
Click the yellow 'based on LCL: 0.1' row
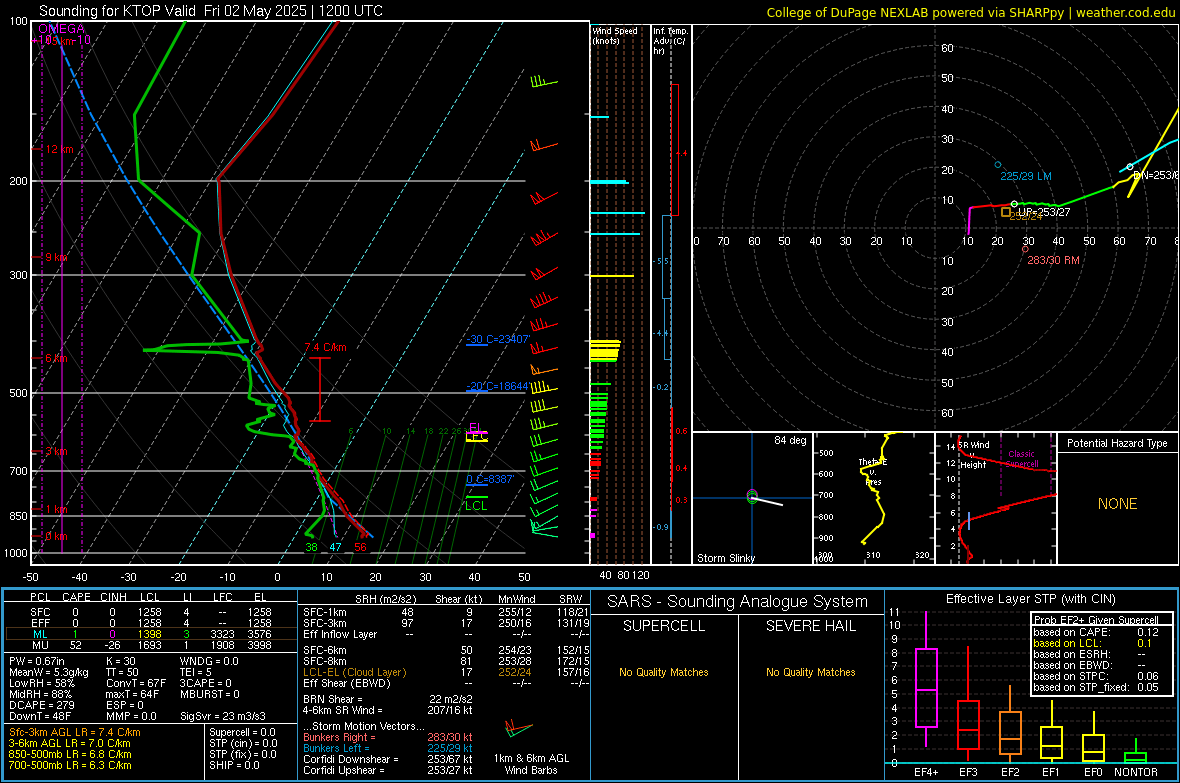coord(1093,643)
